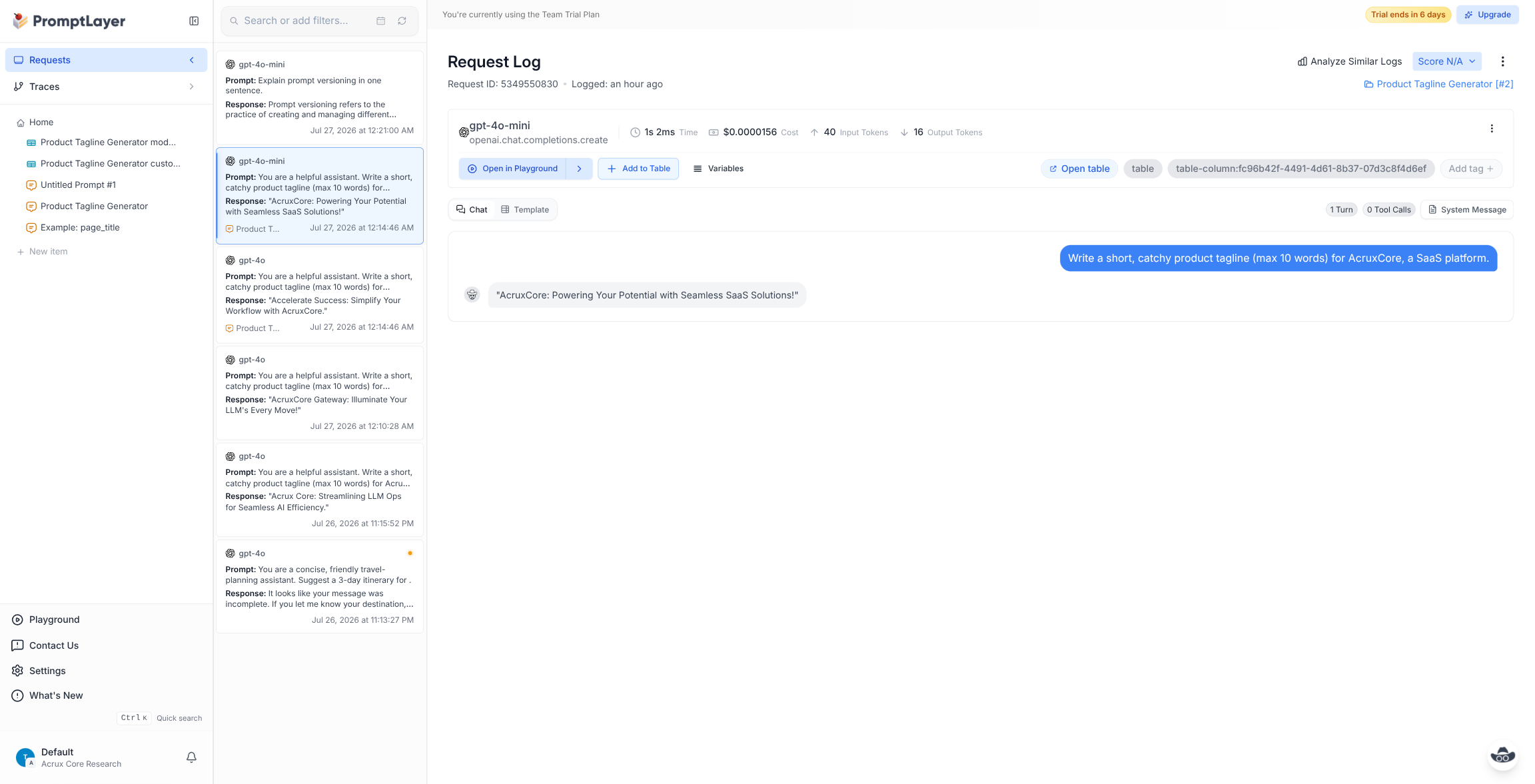Open the Product Tagline Generator [#2] link
The width and height of the screenshot is (1535, 784).
1438,84
